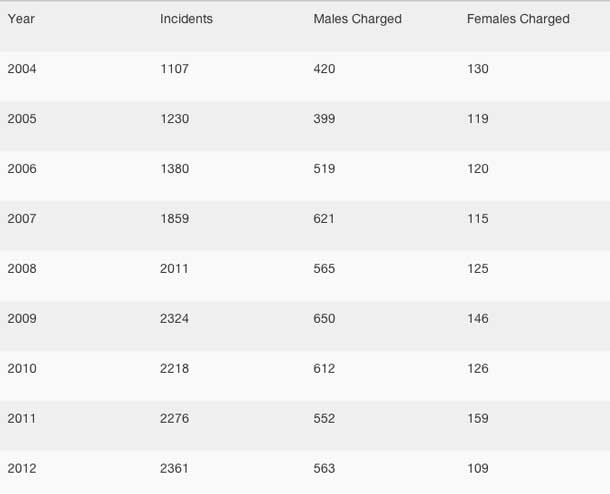Select the males charged value 399

pos(324,119)
